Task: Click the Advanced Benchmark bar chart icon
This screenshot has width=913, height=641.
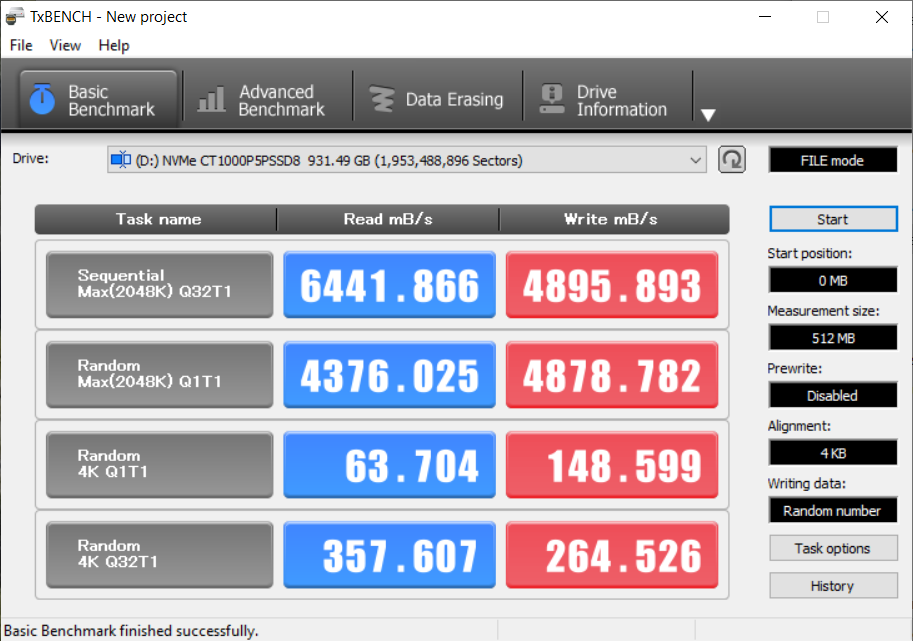Action: click(211, 100)
